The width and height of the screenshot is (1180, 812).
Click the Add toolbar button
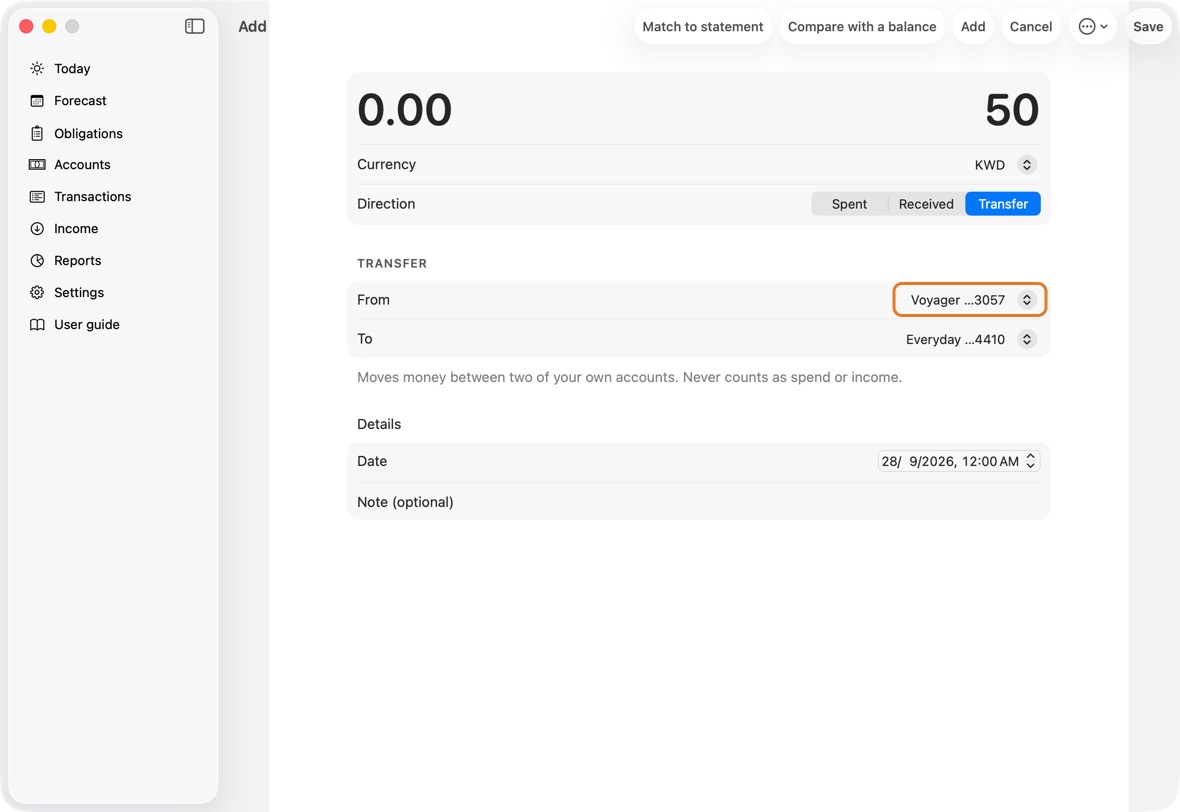tap(973, 26)
